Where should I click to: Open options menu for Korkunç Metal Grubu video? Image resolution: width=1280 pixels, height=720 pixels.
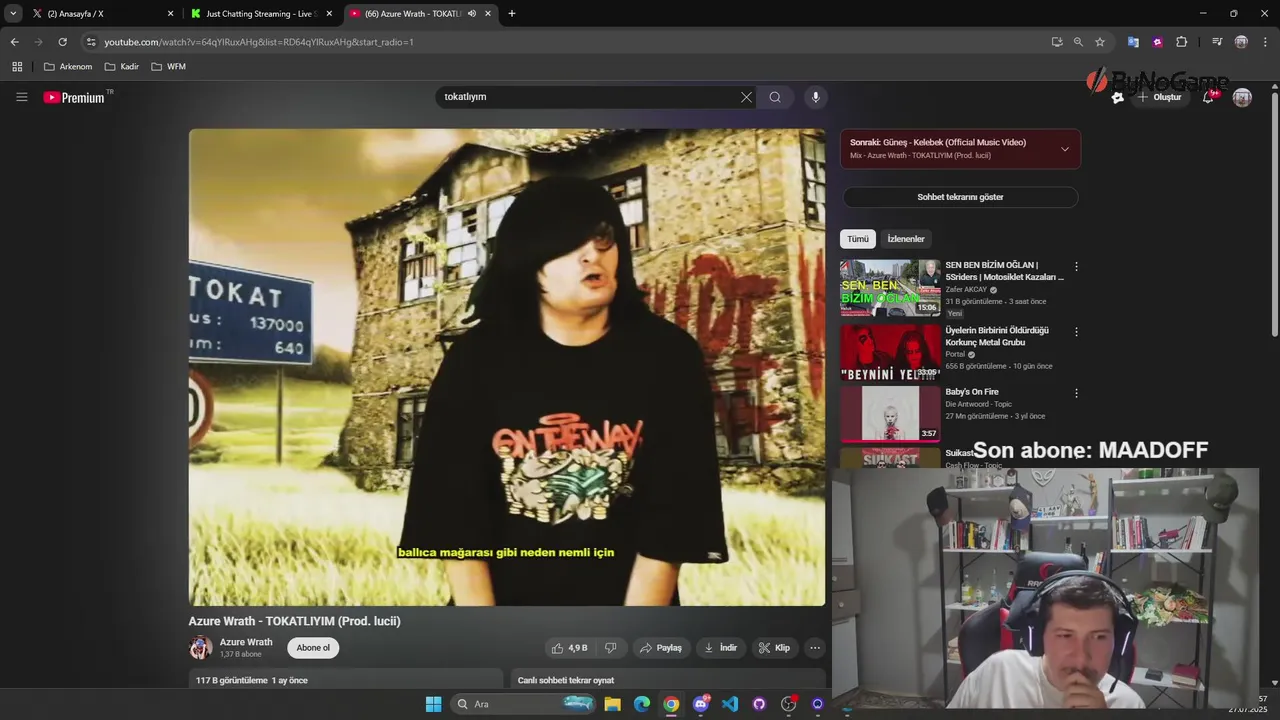(x=1076, y=332)
